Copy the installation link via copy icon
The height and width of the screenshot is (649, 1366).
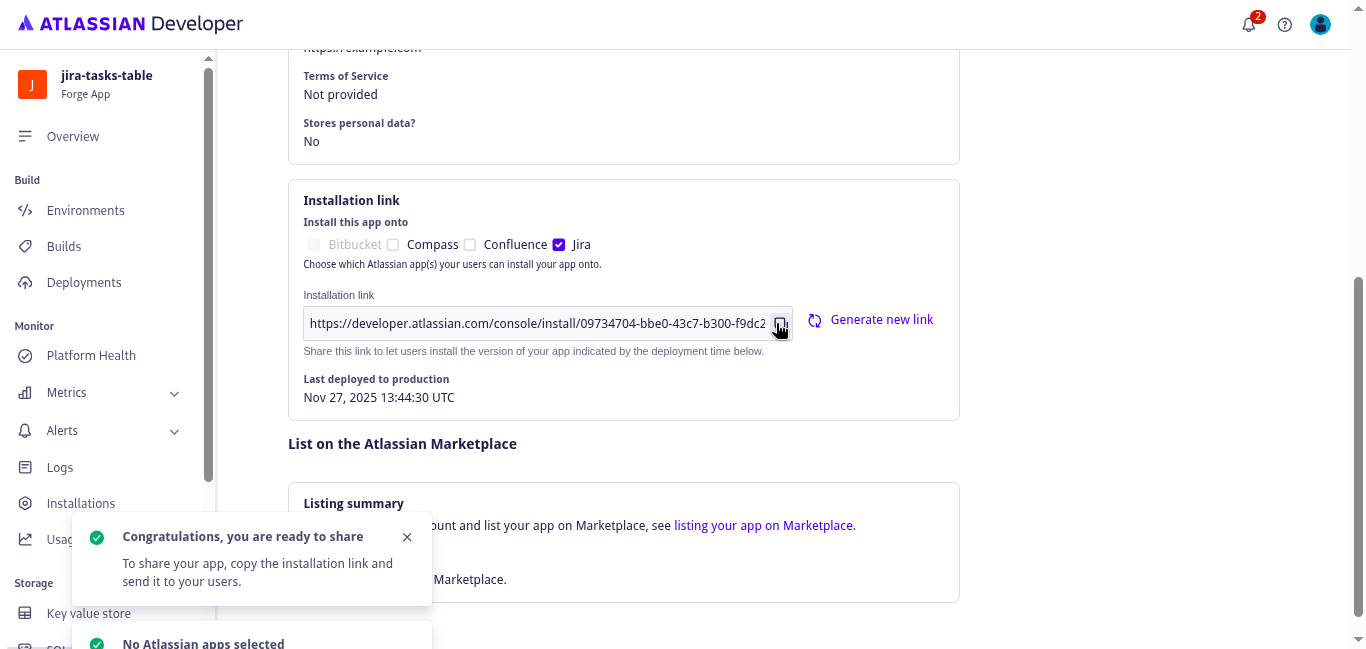click(780, 323)
